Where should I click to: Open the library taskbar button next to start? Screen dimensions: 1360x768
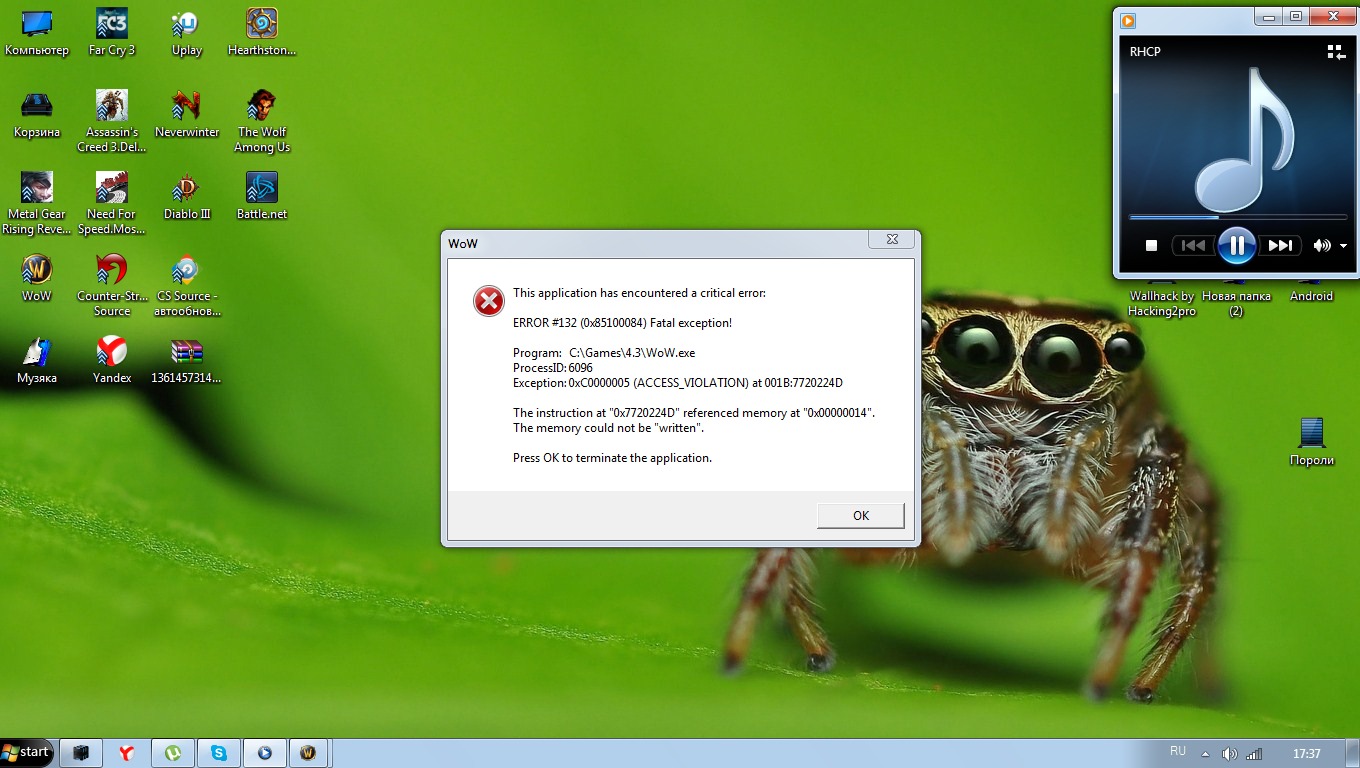pyautogui.click(x=82, y=753)
